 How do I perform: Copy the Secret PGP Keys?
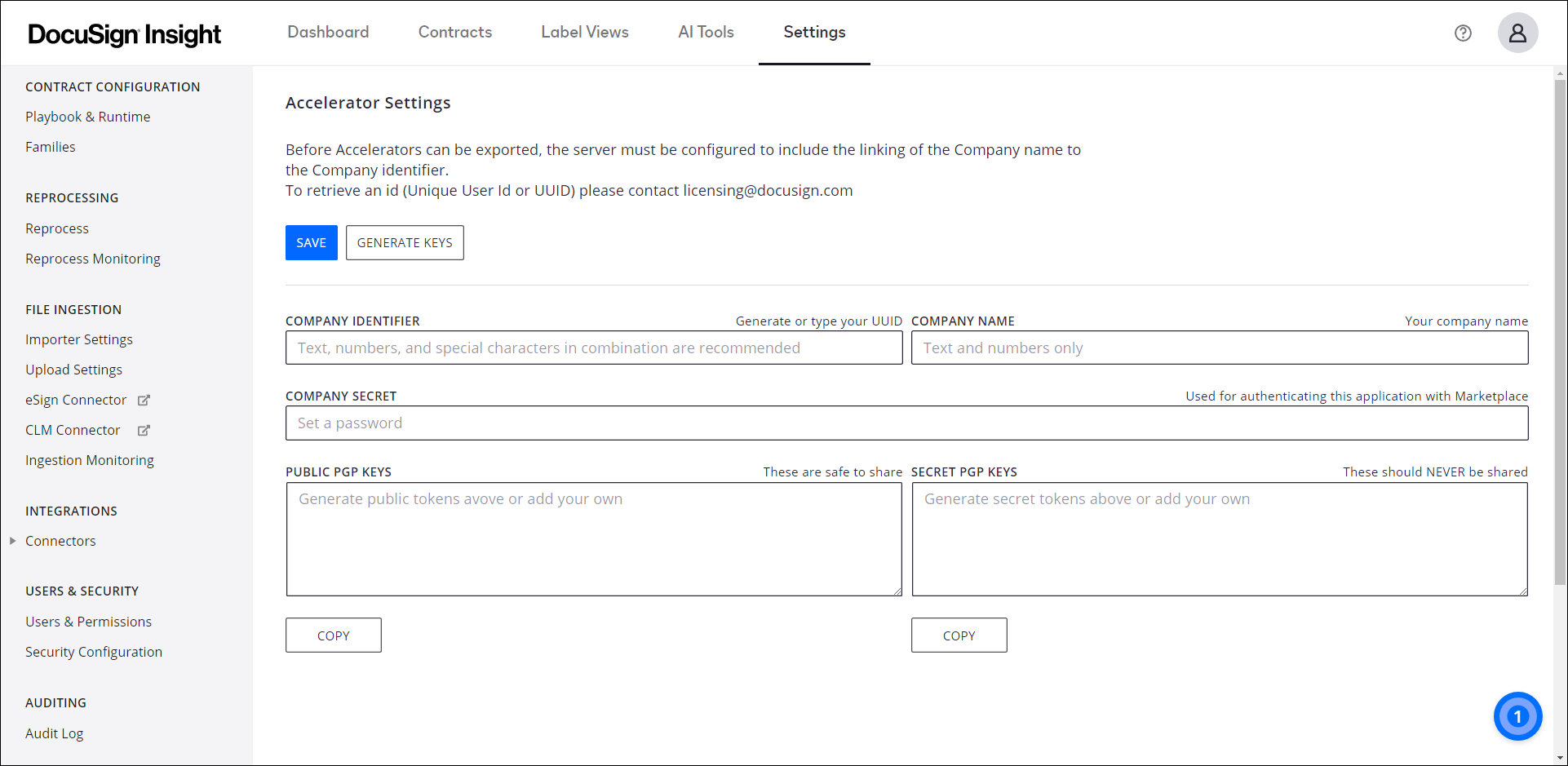959,635
